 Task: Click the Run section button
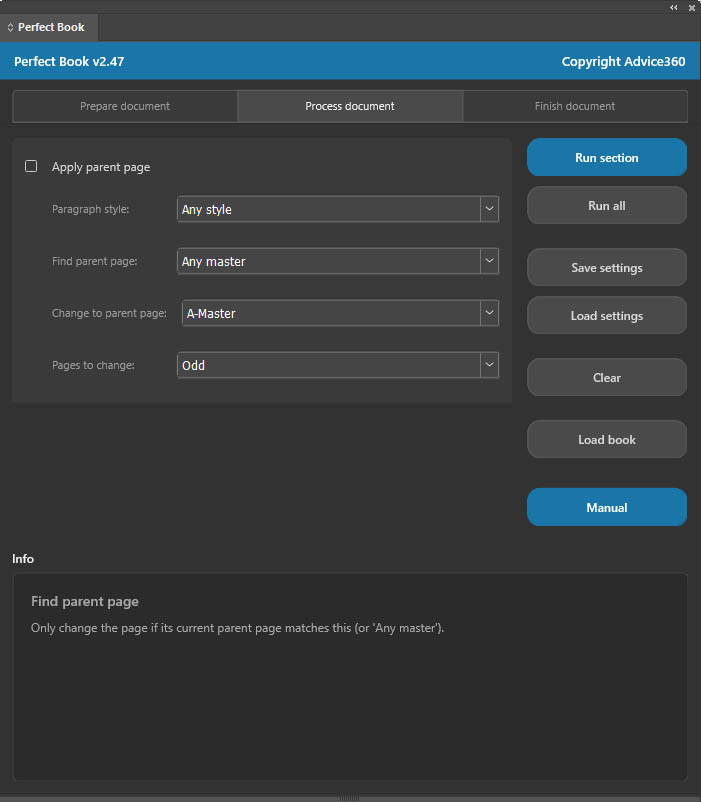pos(607,158)
